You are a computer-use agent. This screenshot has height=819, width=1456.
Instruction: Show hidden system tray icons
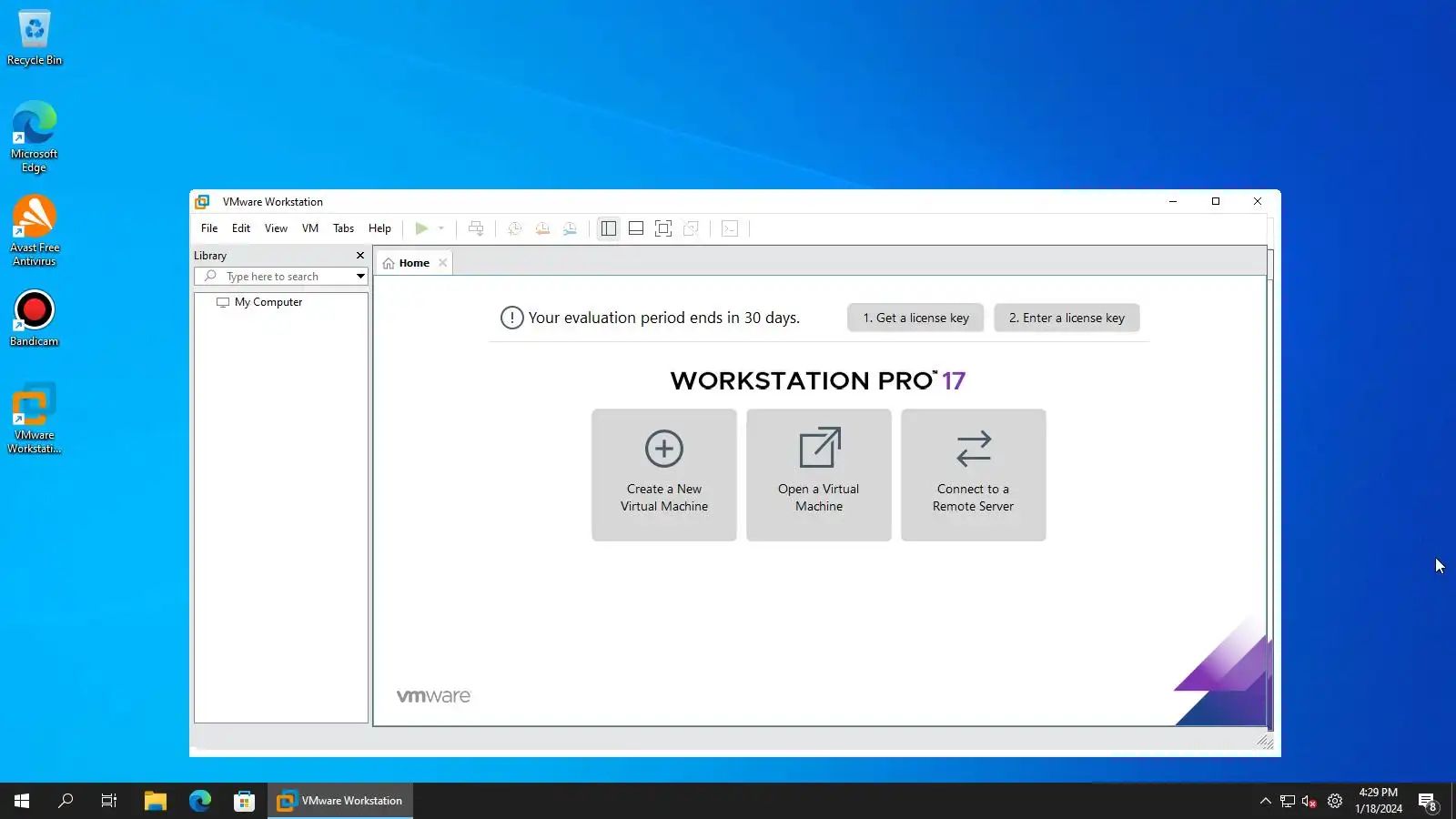pos(1265,801)
